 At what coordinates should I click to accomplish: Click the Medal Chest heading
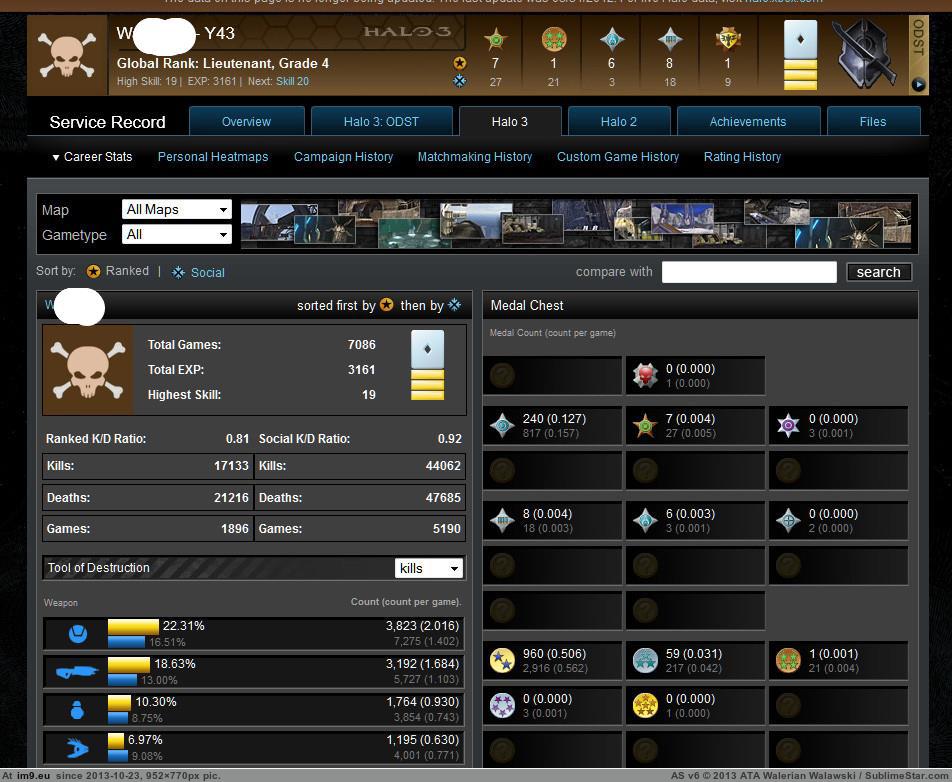point(527,305)
